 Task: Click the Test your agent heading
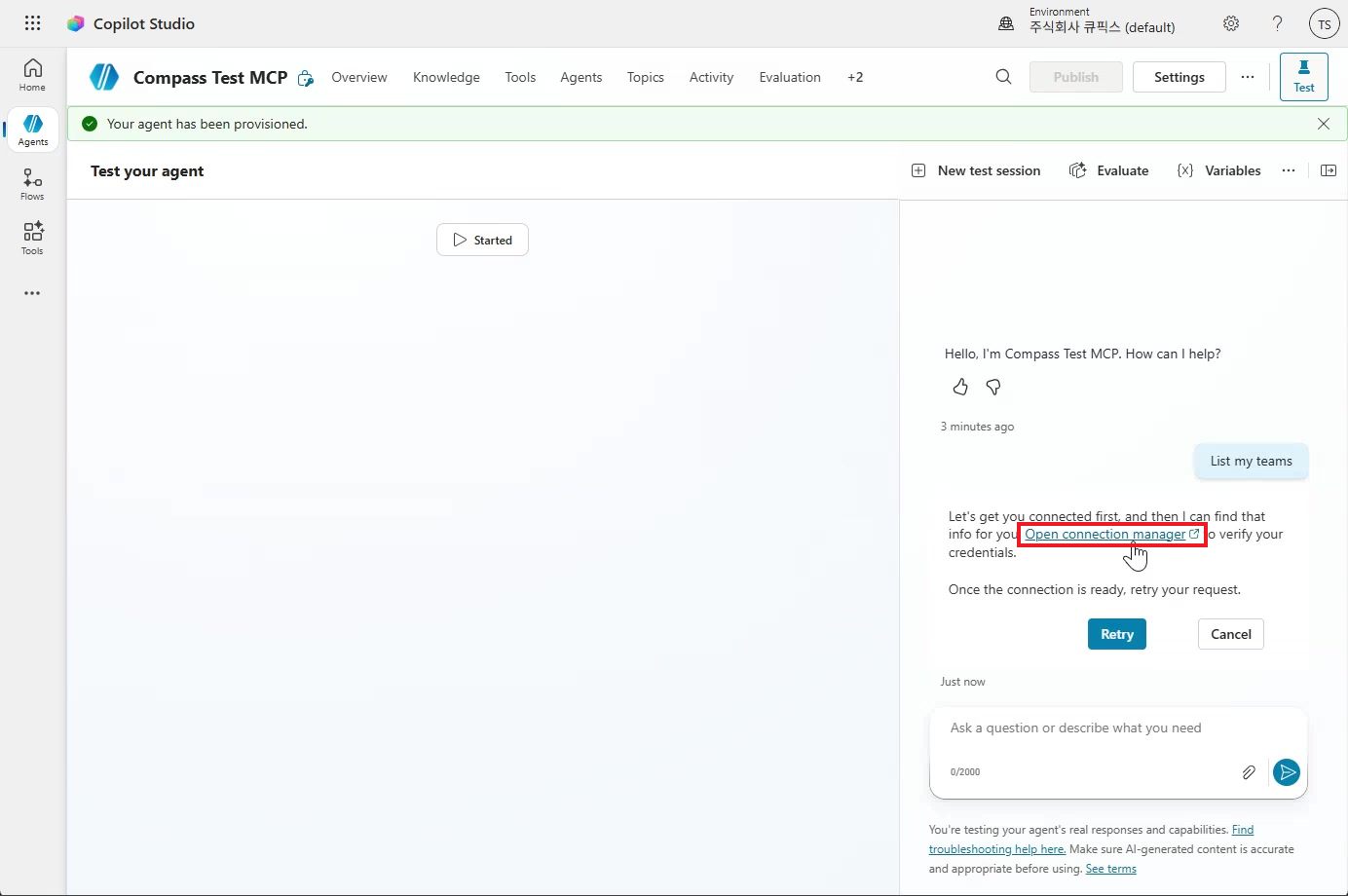147,171
